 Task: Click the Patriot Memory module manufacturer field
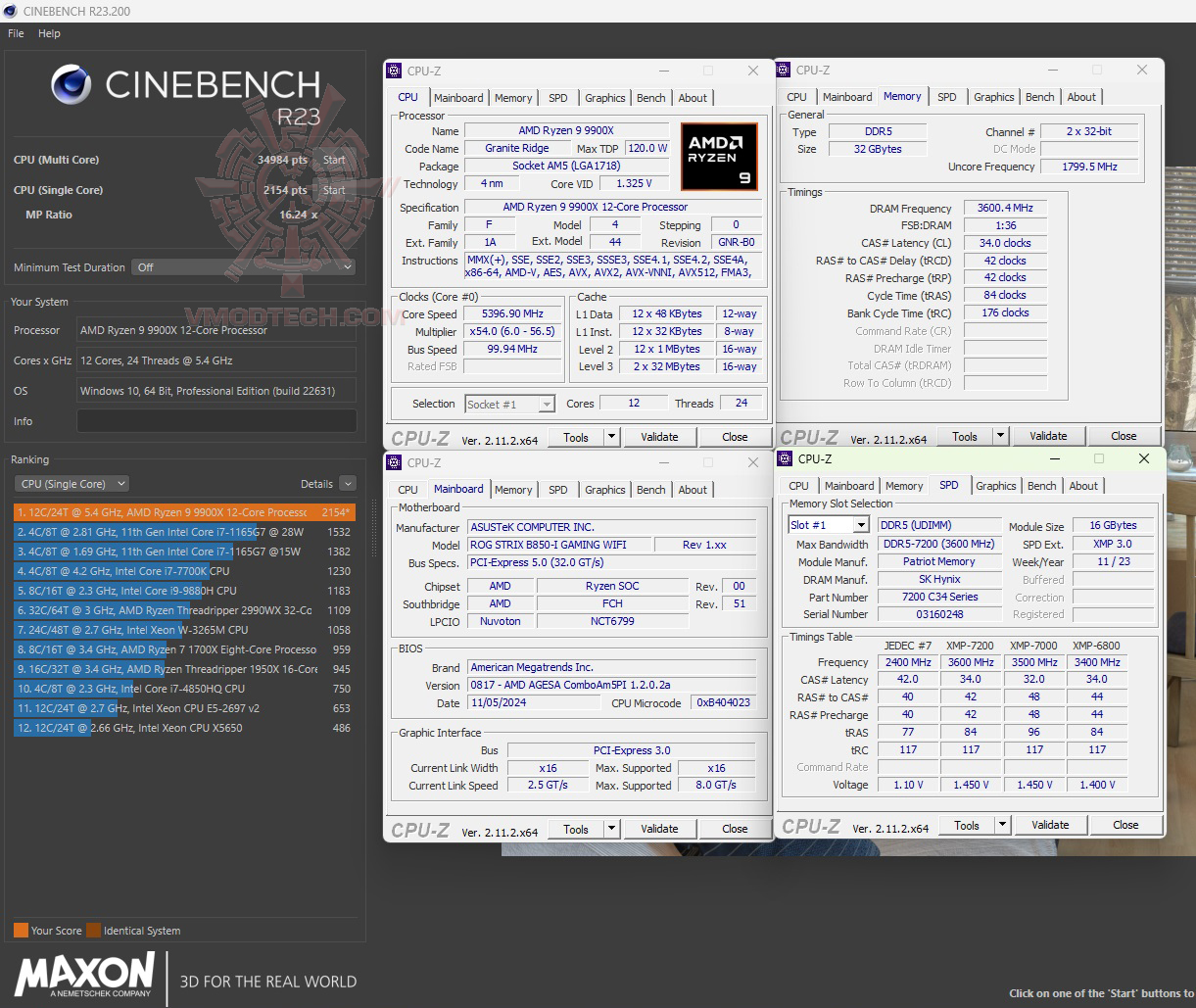[x=939, y=561]
